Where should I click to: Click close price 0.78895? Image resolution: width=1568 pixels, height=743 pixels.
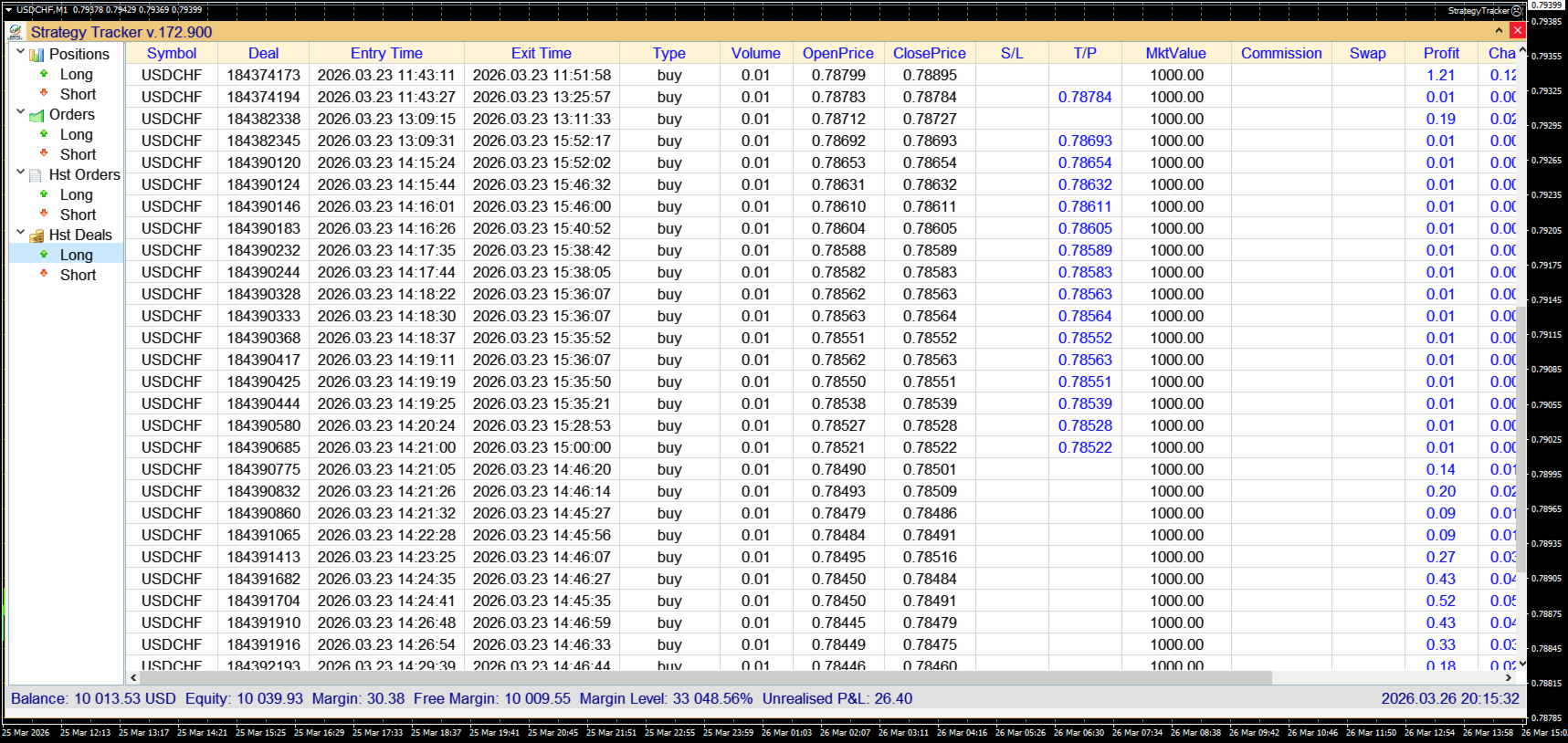[x=930, y=75]
